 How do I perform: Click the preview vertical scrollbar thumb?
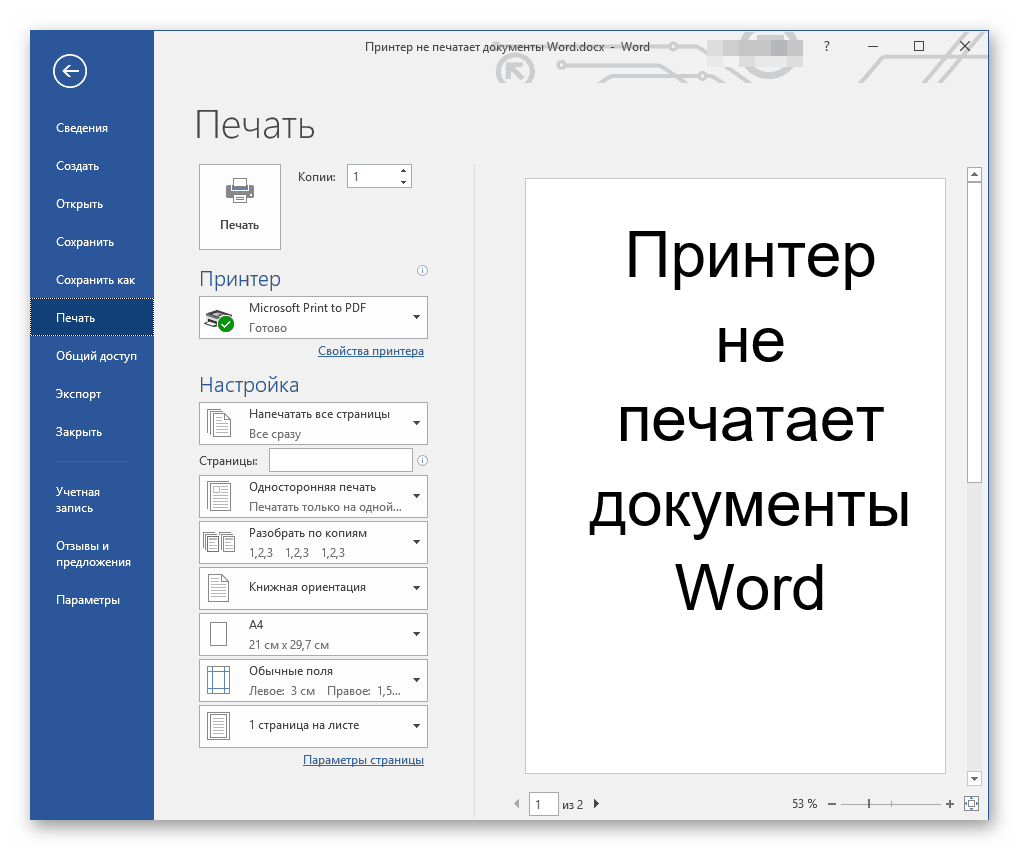point(974,333)
